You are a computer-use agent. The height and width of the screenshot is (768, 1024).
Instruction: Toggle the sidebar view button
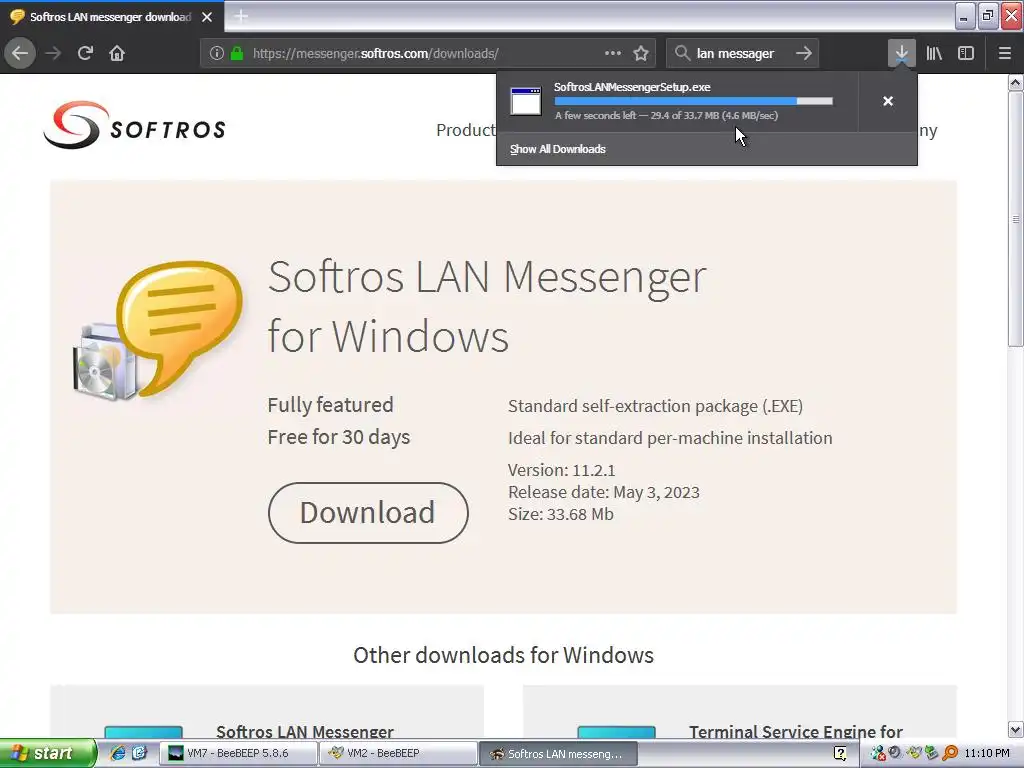coord(966,54)
